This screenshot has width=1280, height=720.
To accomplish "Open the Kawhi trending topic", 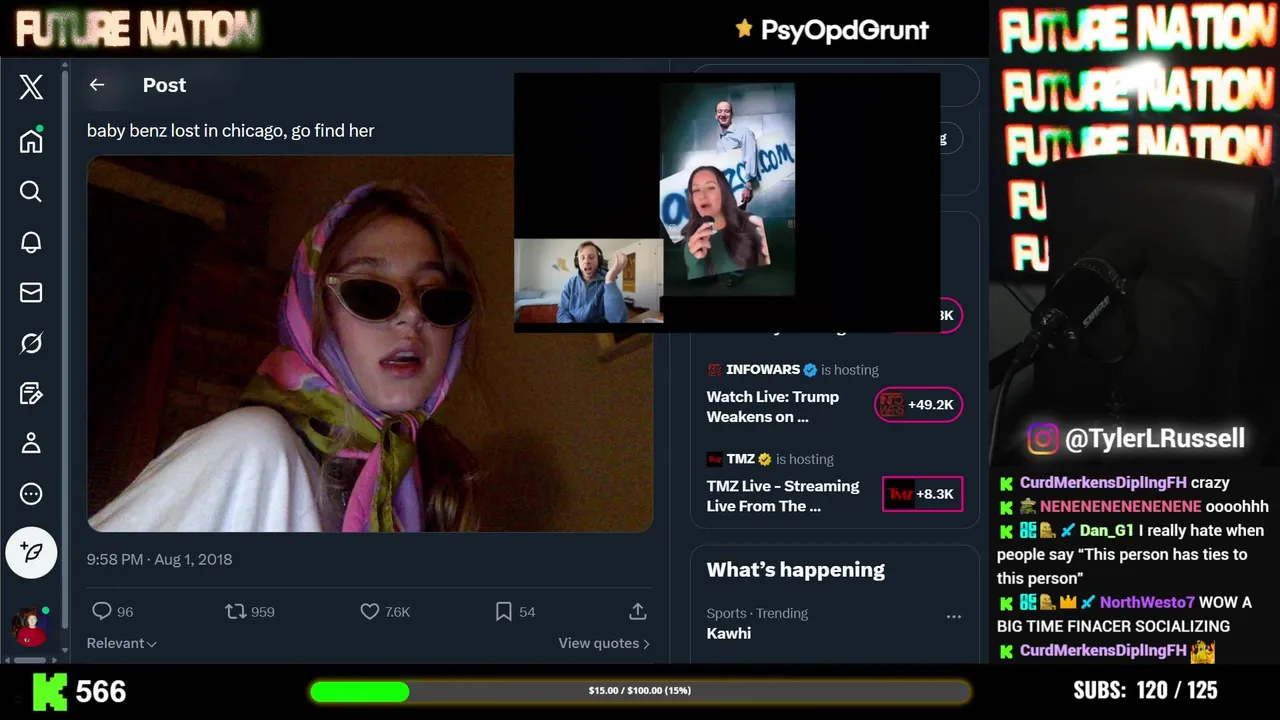I will [729, 633].
